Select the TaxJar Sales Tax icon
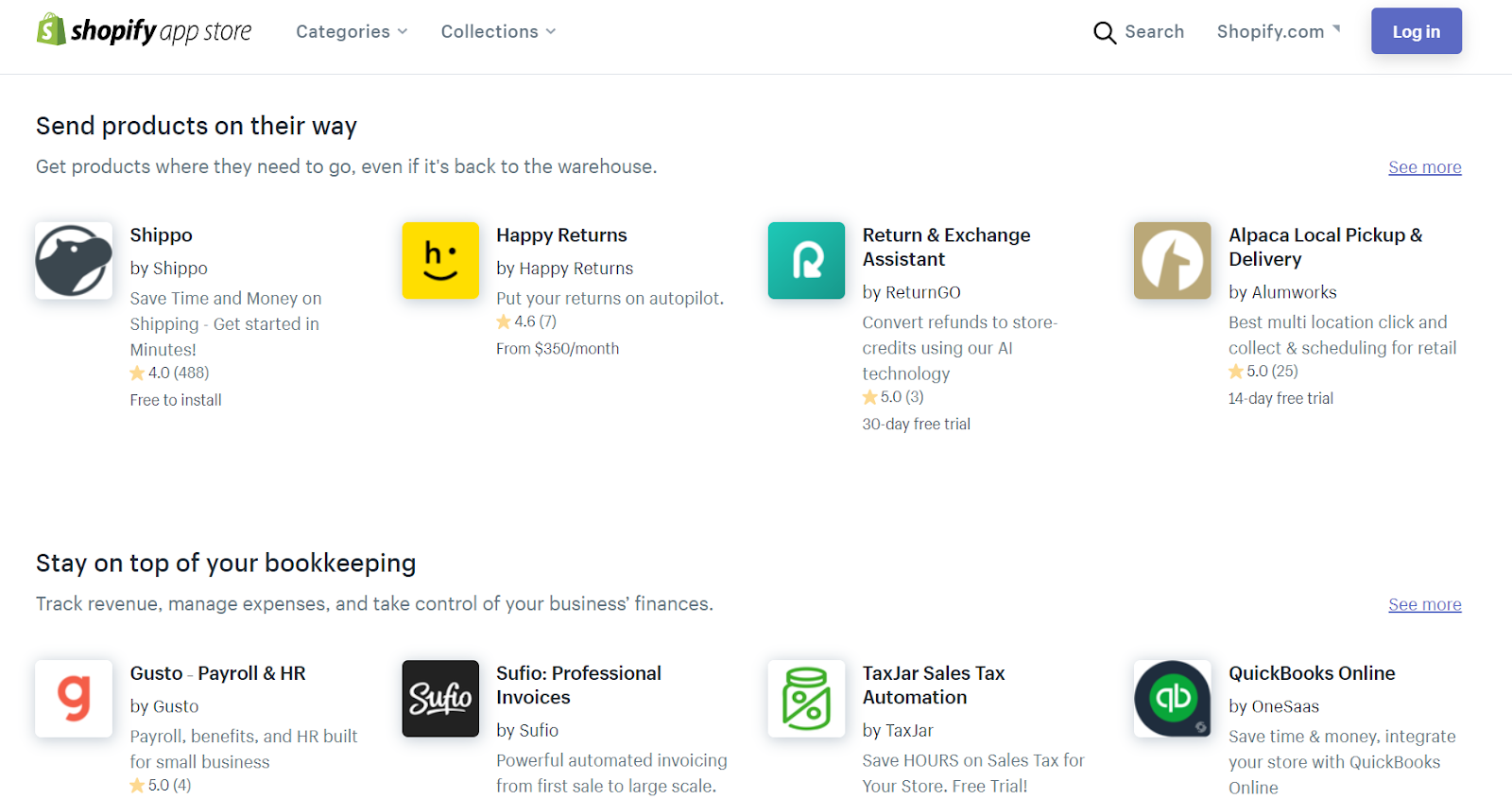The height and width of the screenshot is (799, 1512). (806, 699)
